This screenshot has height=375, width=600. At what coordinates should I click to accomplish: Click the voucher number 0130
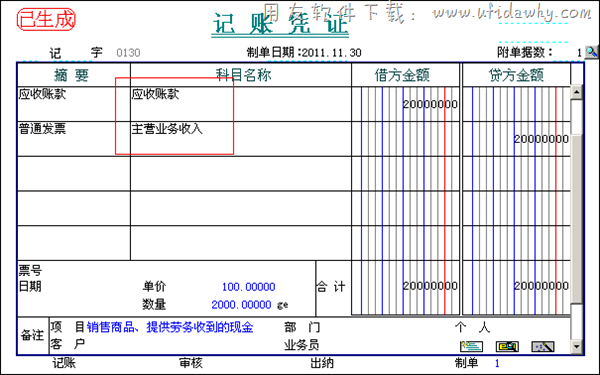click(x=128, y=52)
